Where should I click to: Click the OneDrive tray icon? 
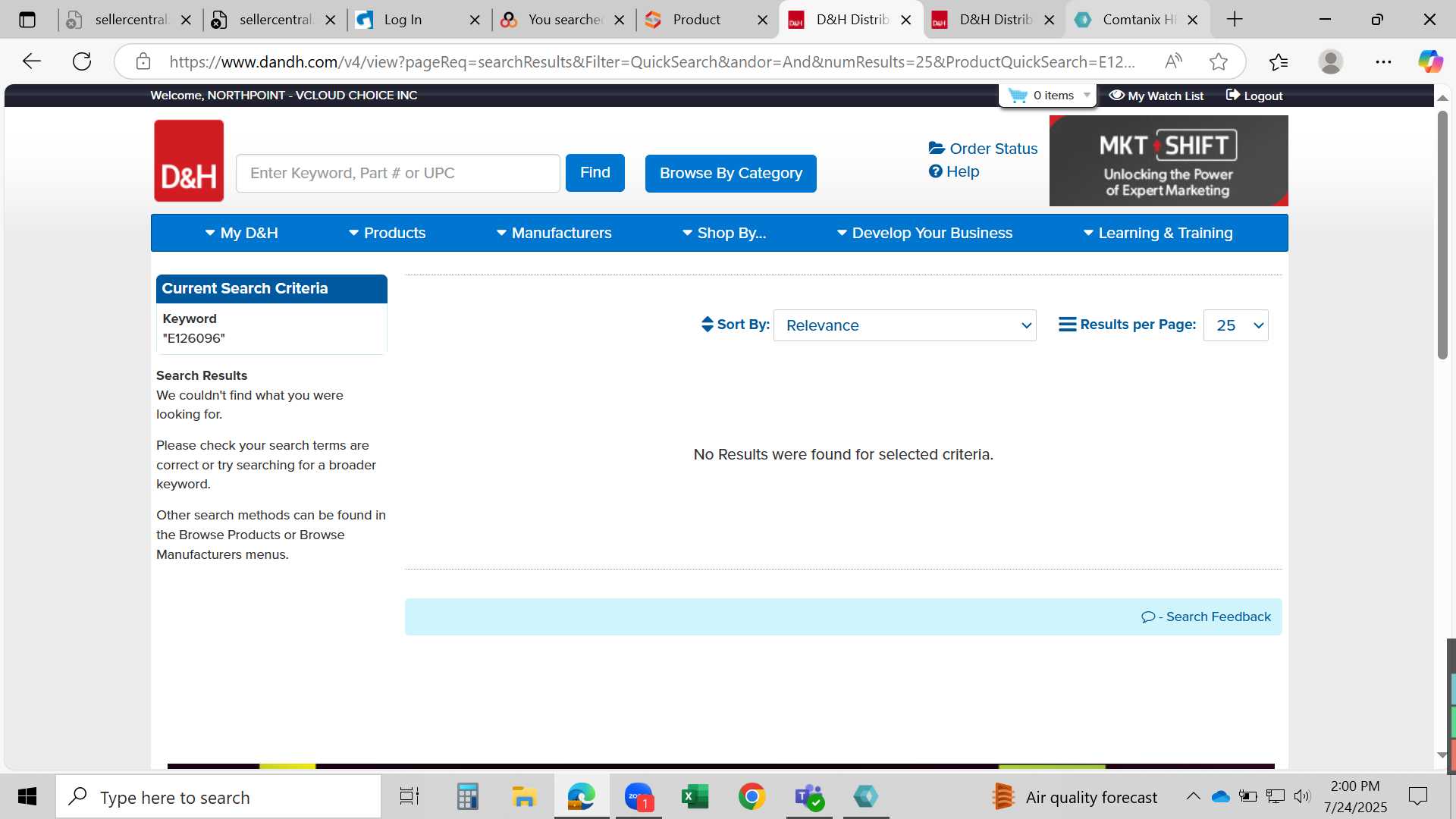(1220, 796)
